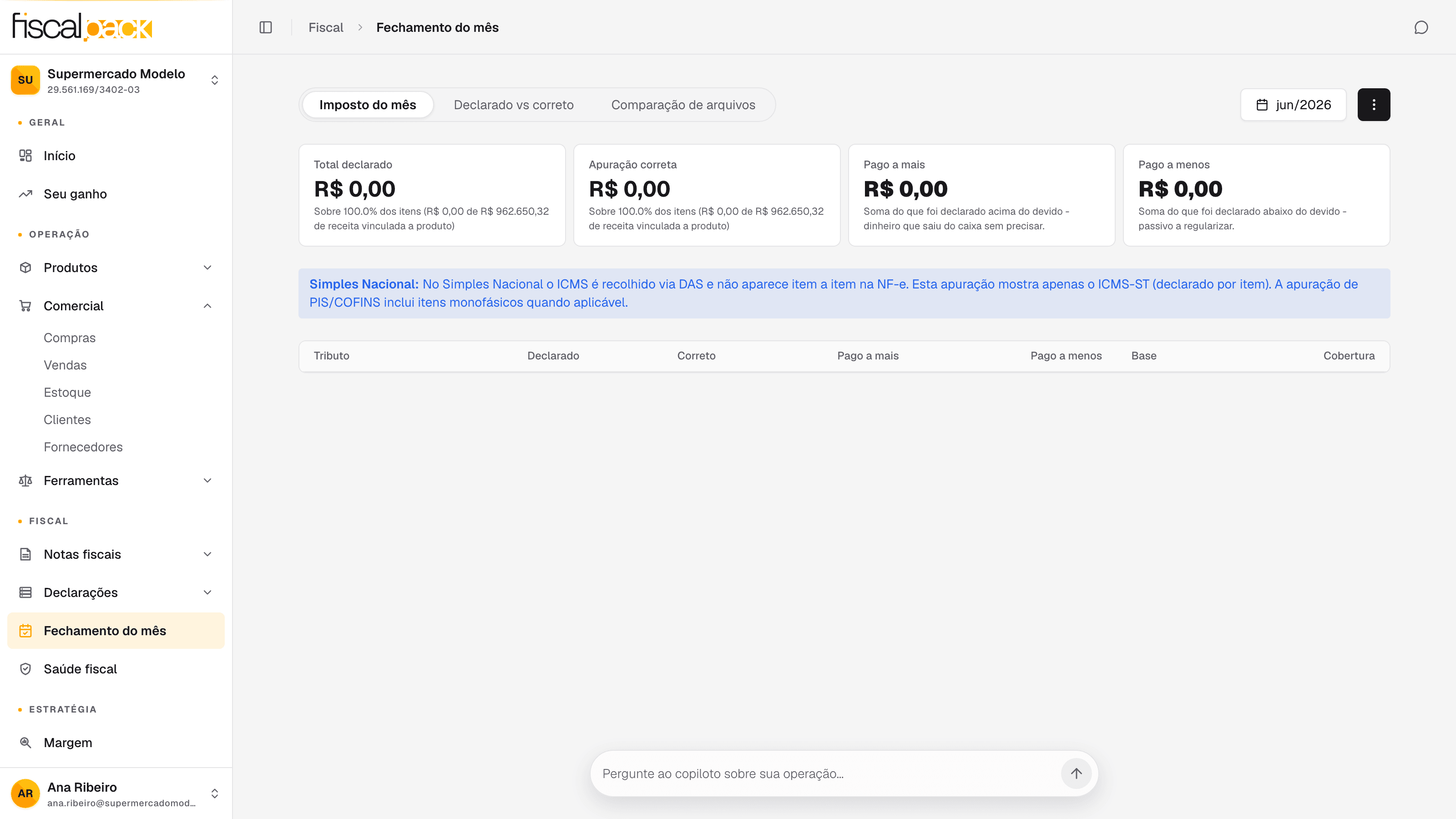1456x819 pixels.
Task: Click the Correto column header
Action: [696, 355]
